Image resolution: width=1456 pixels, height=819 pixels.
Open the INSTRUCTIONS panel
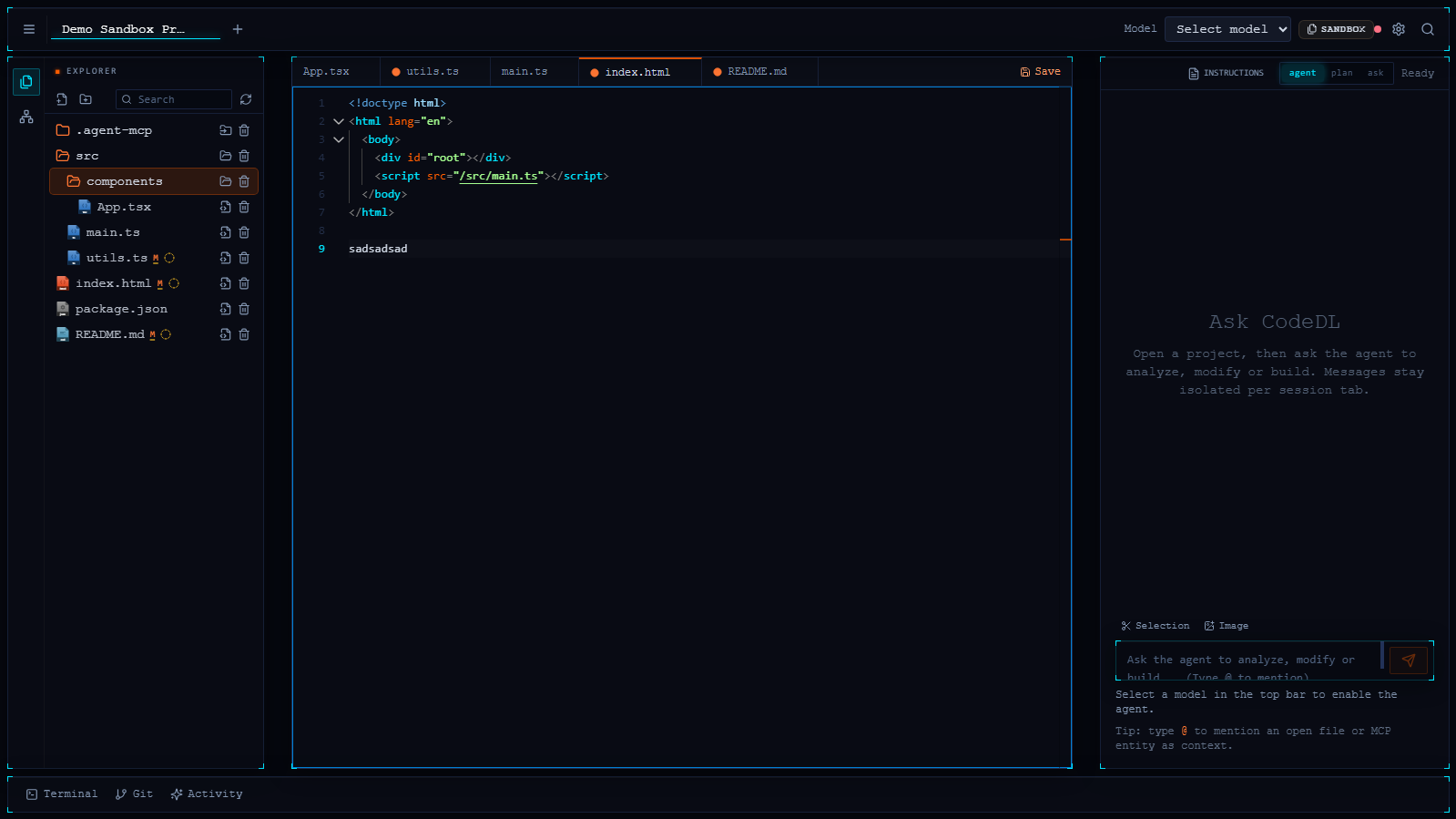coord(1227,73)
